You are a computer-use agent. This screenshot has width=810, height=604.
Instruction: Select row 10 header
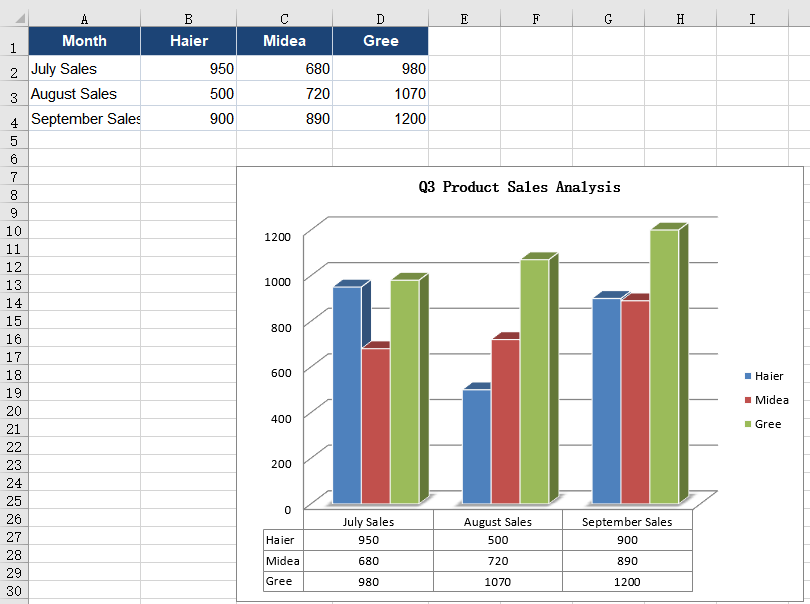[14, 230]
